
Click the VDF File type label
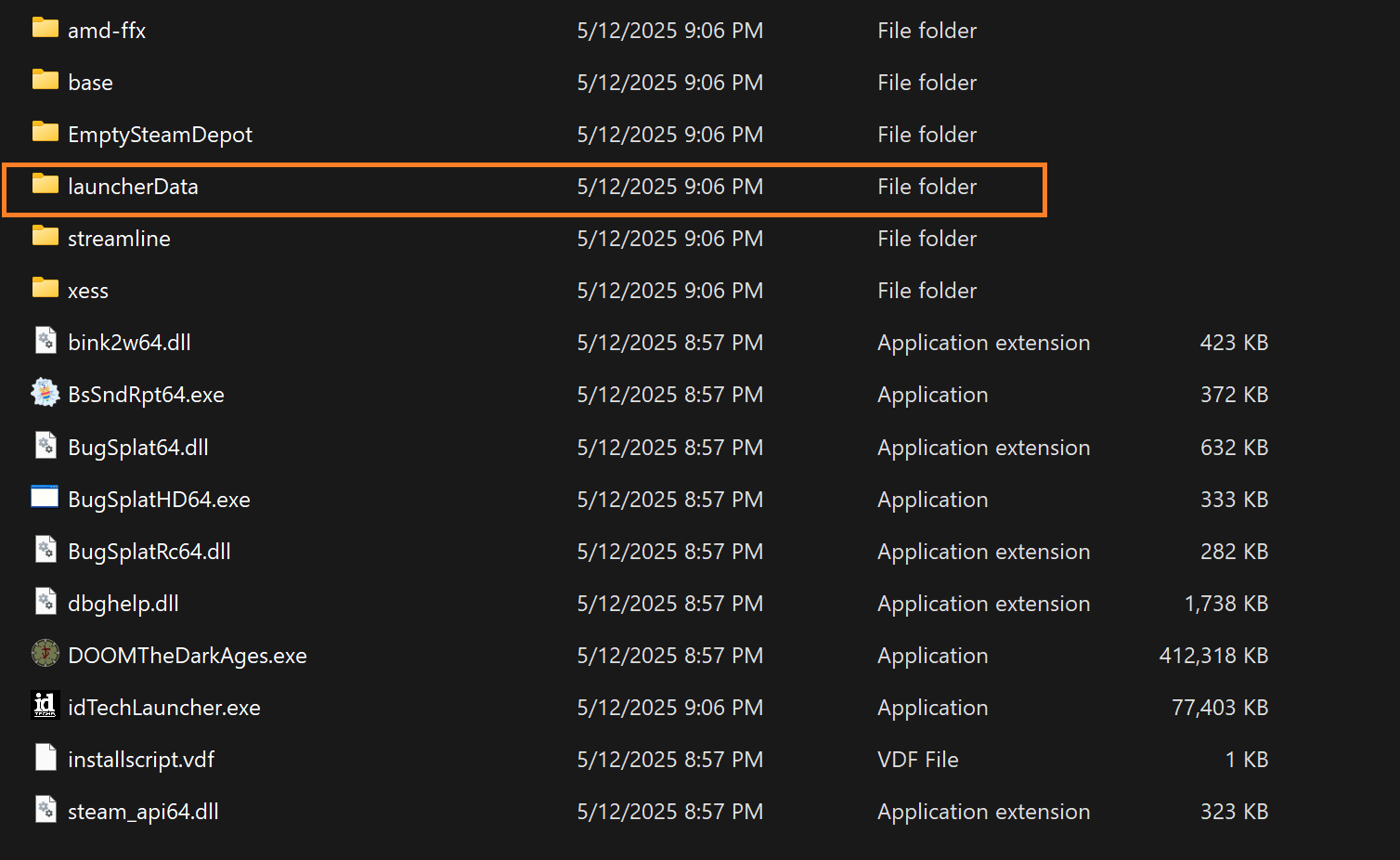tap(917, 760)
